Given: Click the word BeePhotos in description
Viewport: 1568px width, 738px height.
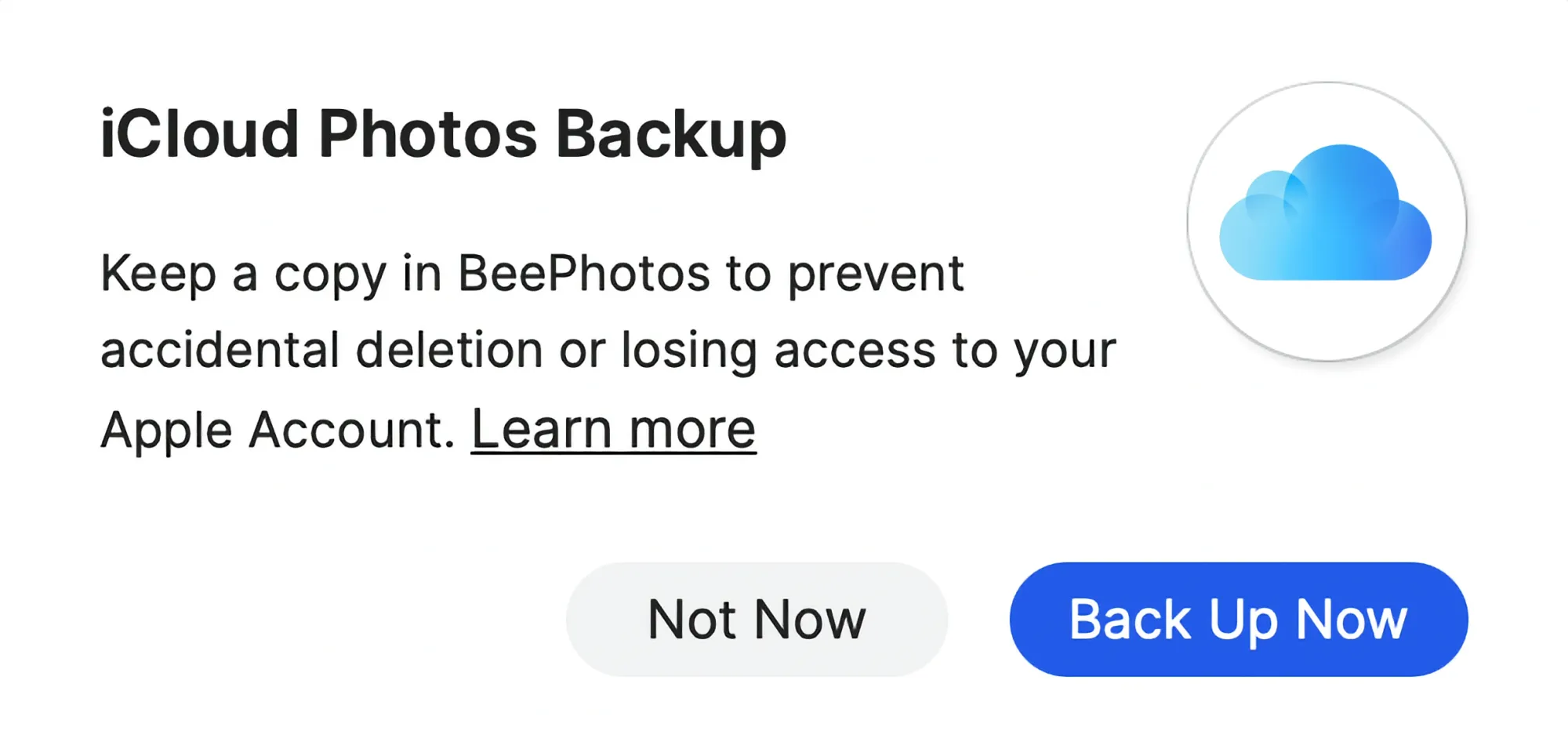Looking at the screenshot, I should tap(584, 273).
